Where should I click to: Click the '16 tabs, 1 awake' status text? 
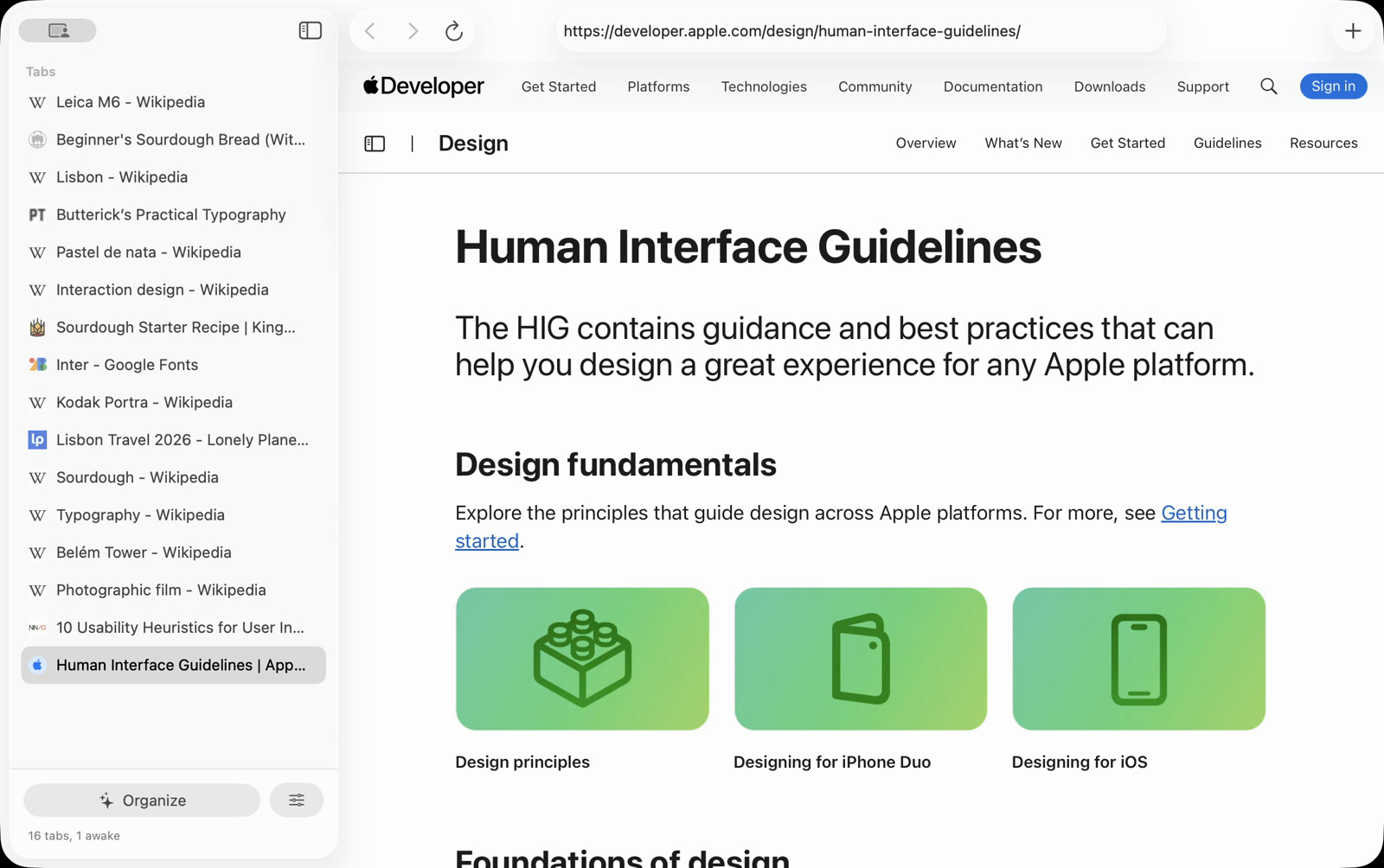click(x=74, y=836)
